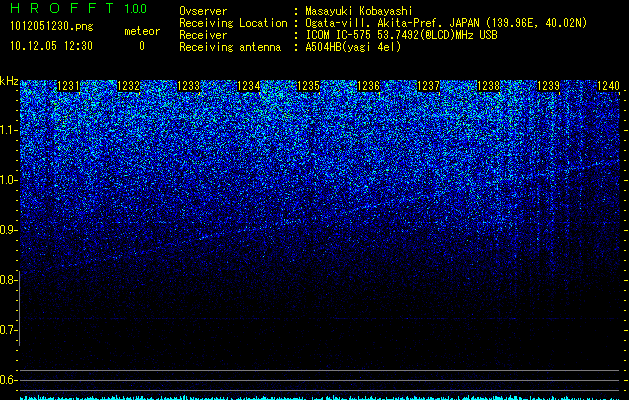This screenshot has height=400, width=629.
Task: Click the A504HB(yagi 4el) antenna text
Action: pyautogui.click(x=353, y=47)
